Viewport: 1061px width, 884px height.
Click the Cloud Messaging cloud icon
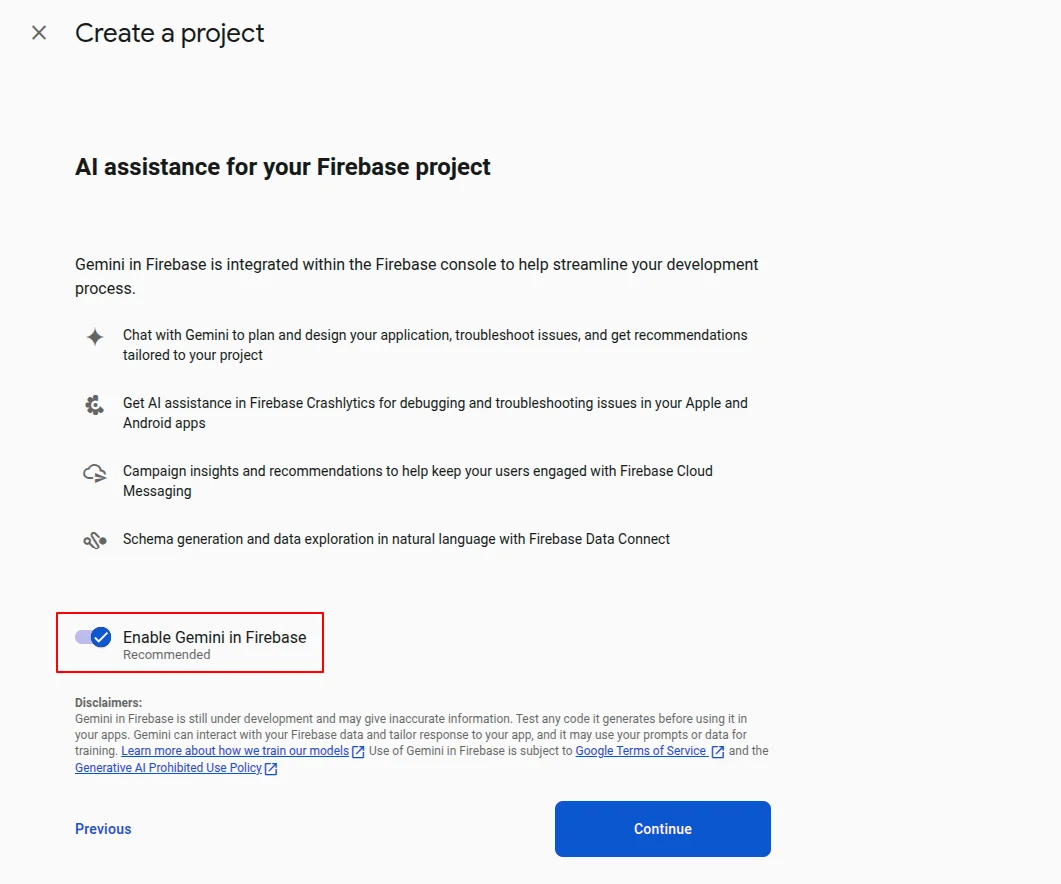93,472
